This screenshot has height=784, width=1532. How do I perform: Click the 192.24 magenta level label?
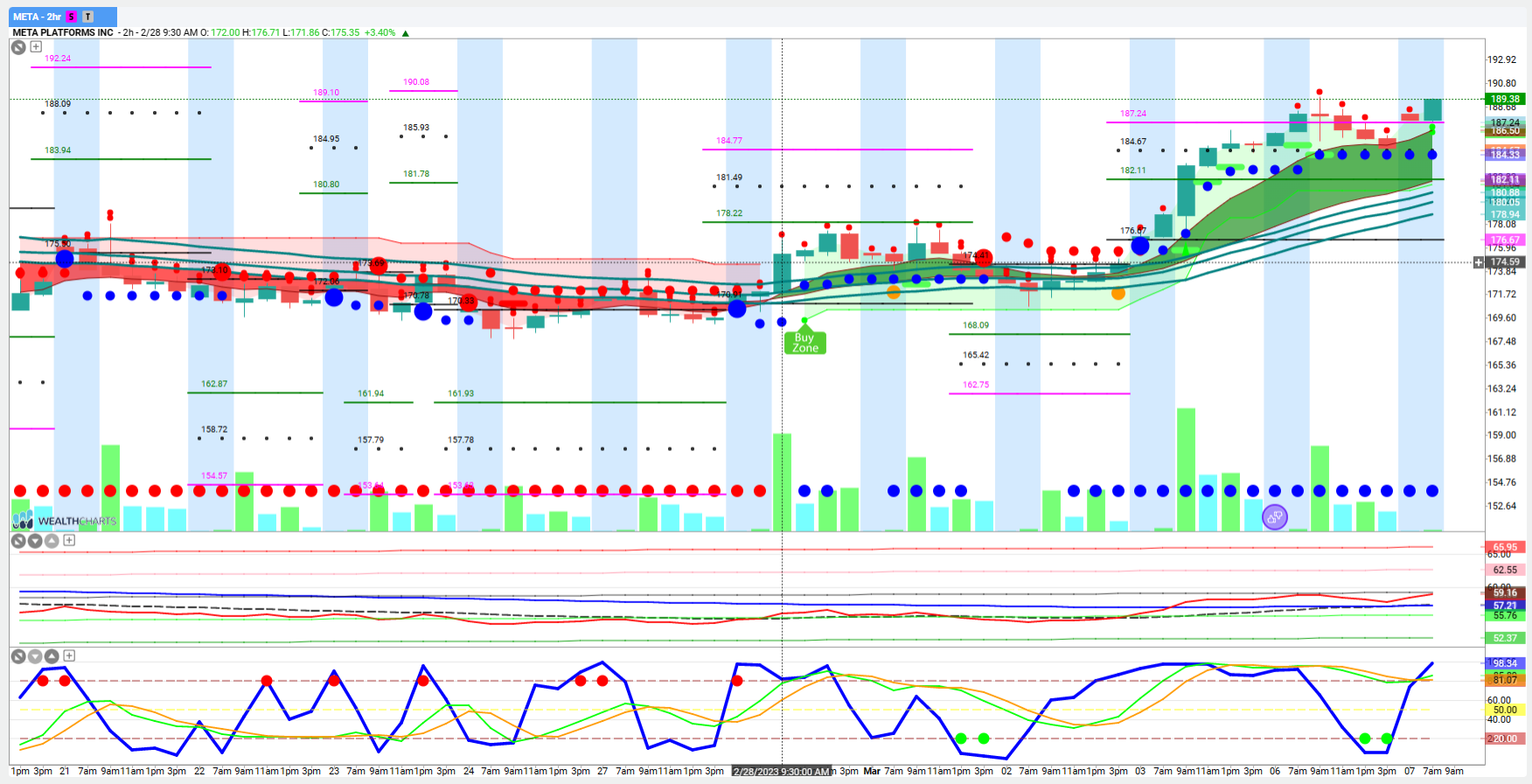click(x=58, y=59)
